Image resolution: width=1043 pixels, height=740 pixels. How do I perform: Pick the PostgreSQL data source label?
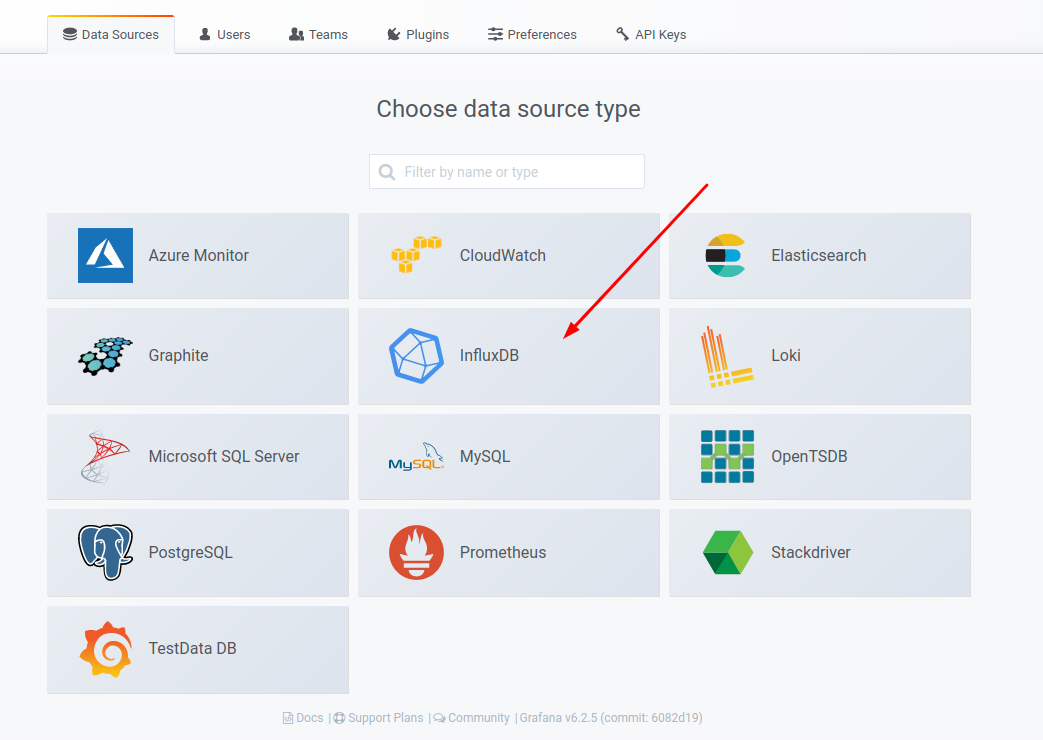(x=191, y=552)
